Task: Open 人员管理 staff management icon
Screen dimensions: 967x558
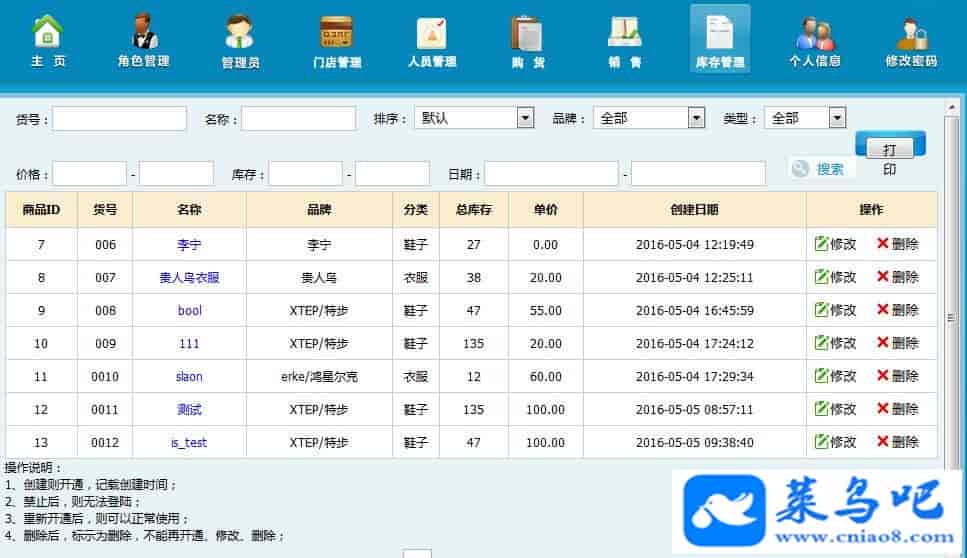Action: point(432,38)
